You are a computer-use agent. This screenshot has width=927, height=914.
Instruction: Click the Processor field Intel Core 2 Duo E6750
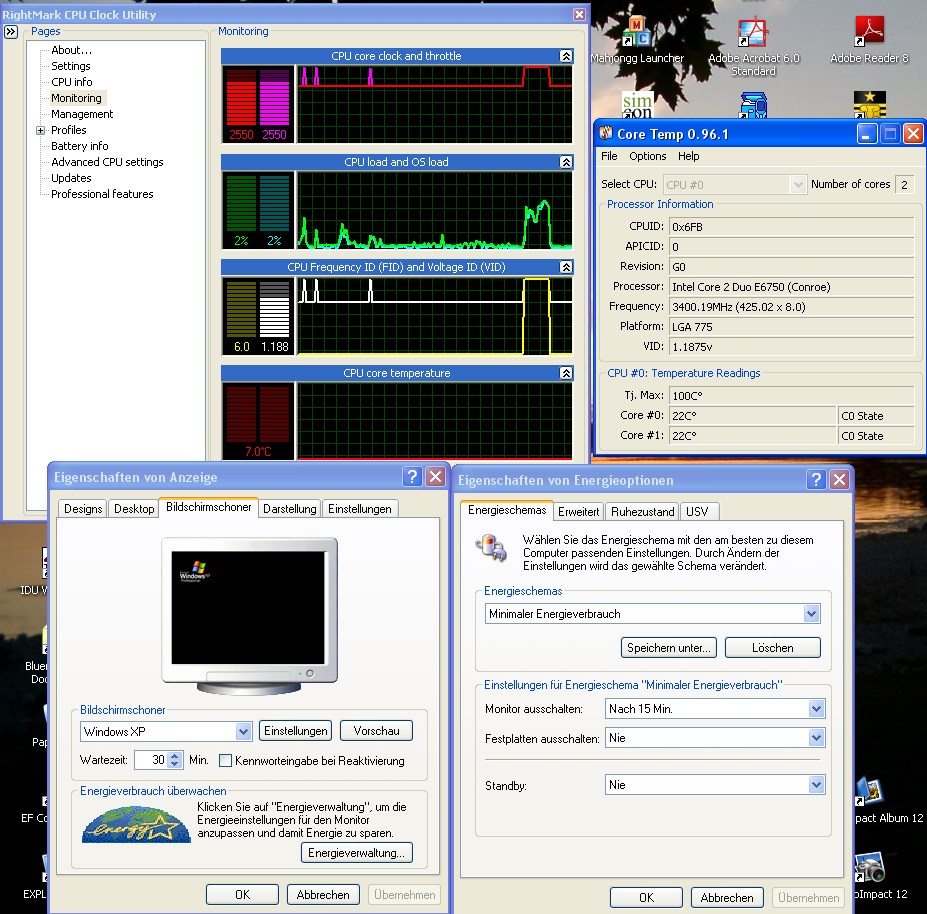792,287
